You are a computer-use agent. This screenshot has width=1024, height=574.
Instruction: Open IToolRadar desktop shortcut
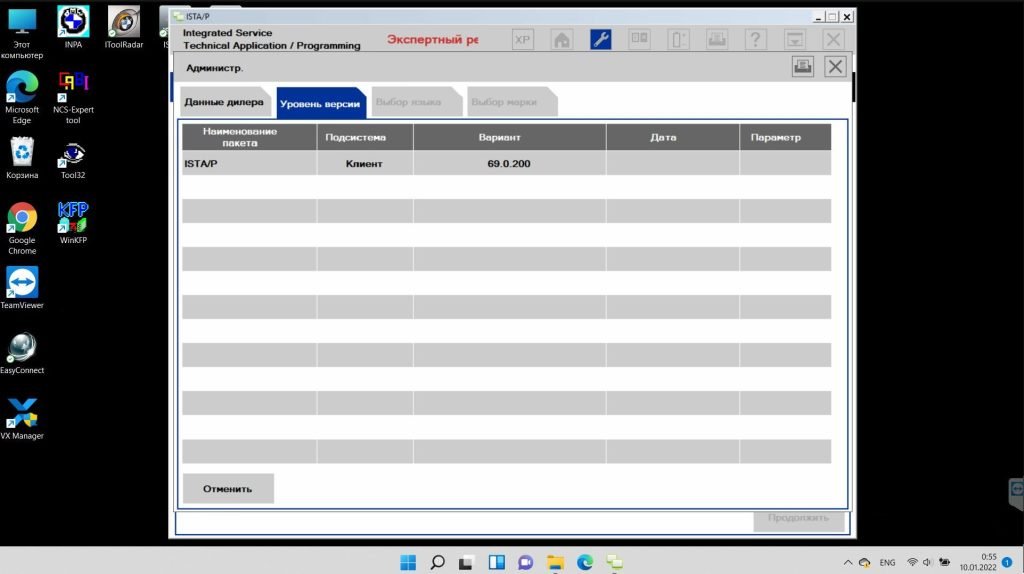coord(123,27)
